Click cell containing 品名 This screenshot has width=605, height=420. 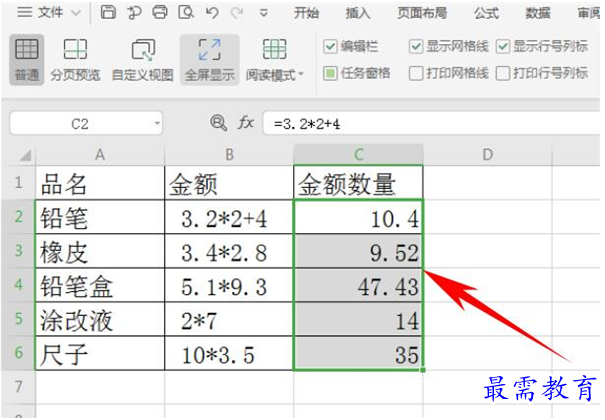[100, 183]
